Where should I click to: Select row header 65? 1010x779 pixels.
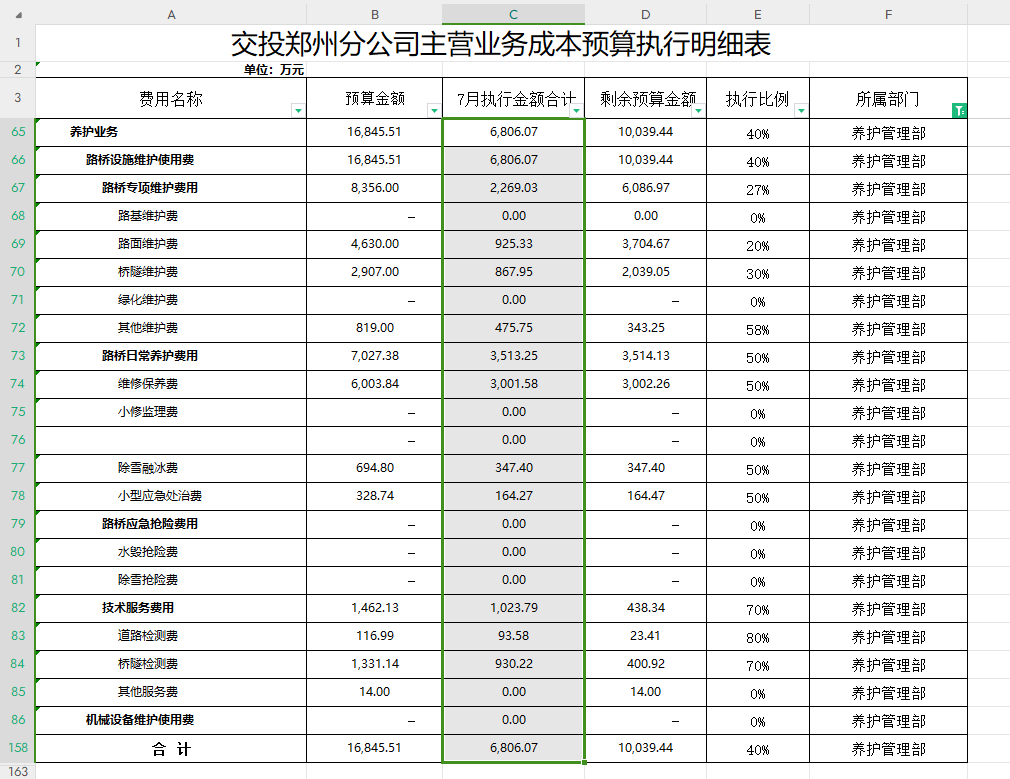(x=18, y=131)
